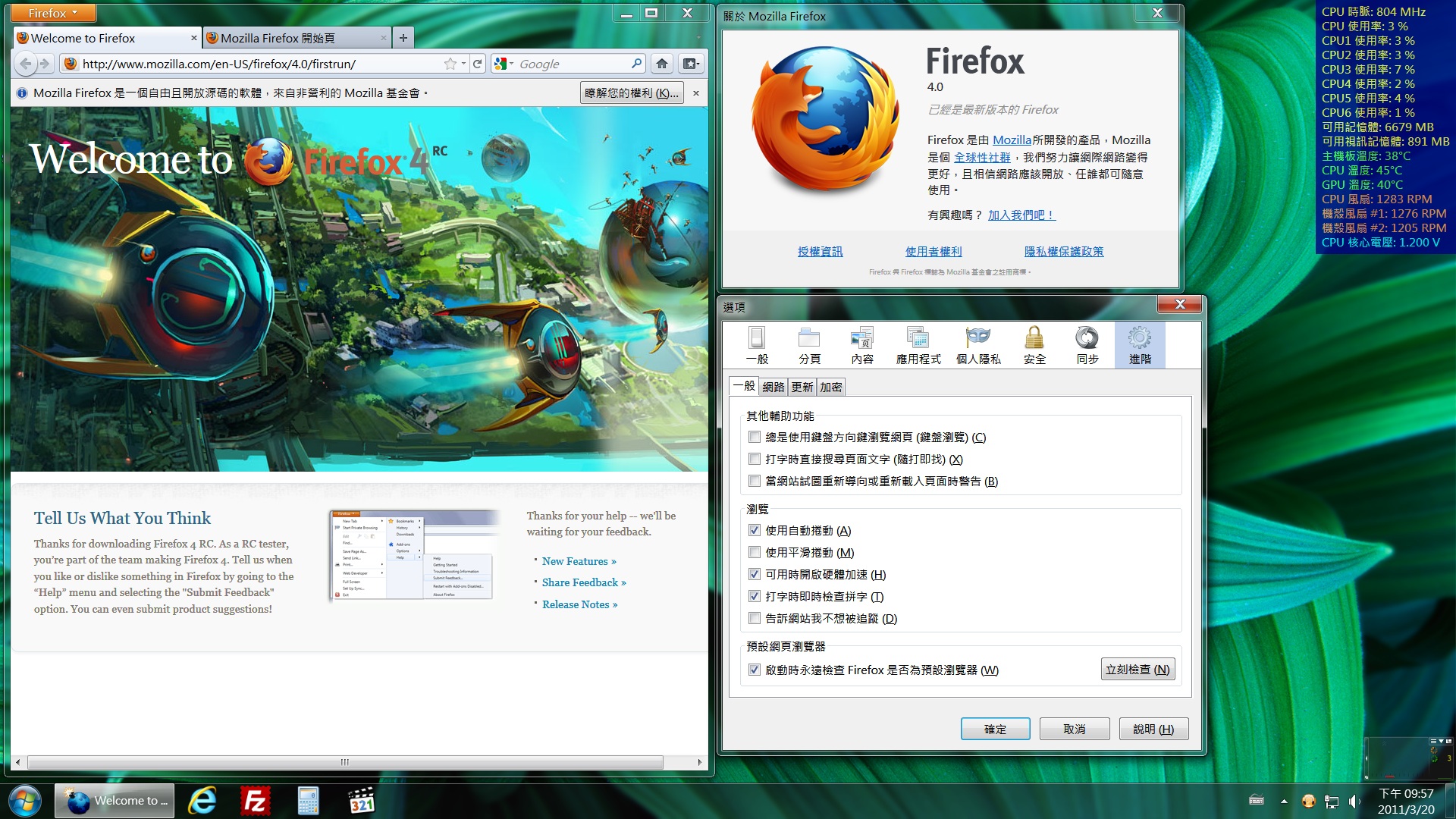This screenshot has width=1456, height=819.
Task: Open the 個人隱私 (Privacy) options panel
Action: (x=978, y=345)
